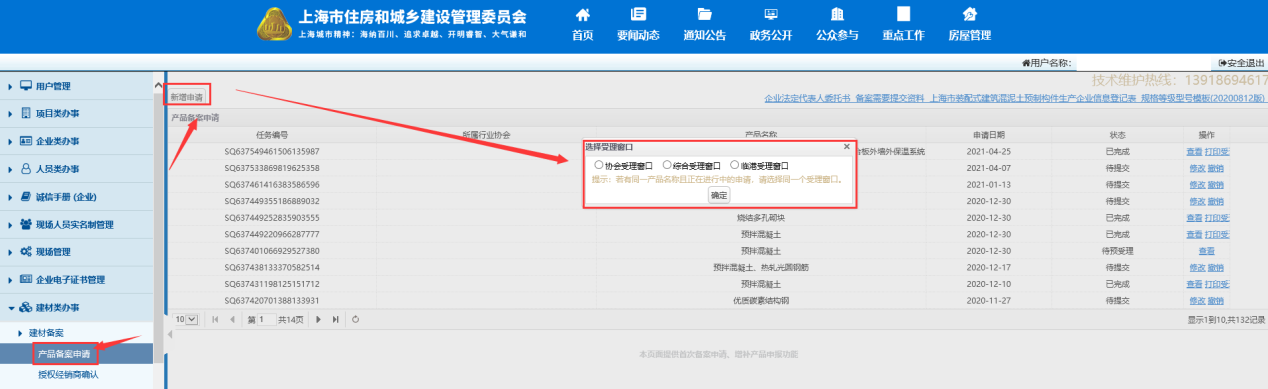Click the page number input field

tap(266, 319)
